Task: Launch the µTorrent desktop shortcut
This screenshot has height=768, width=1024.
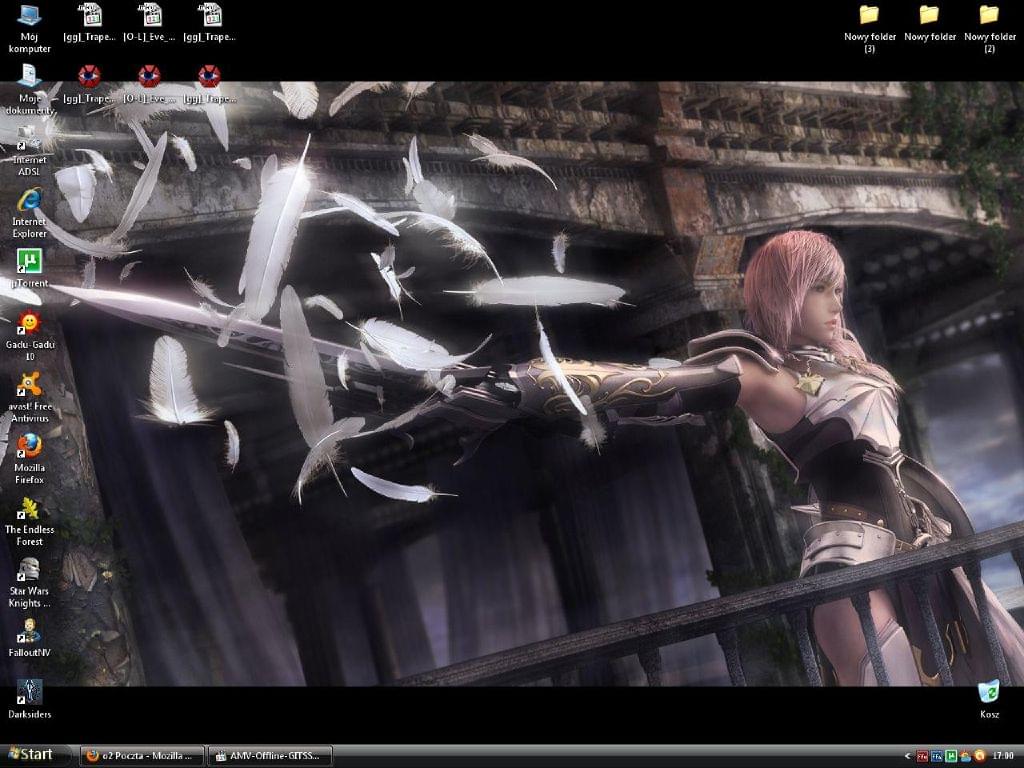Action: point(29,268)
